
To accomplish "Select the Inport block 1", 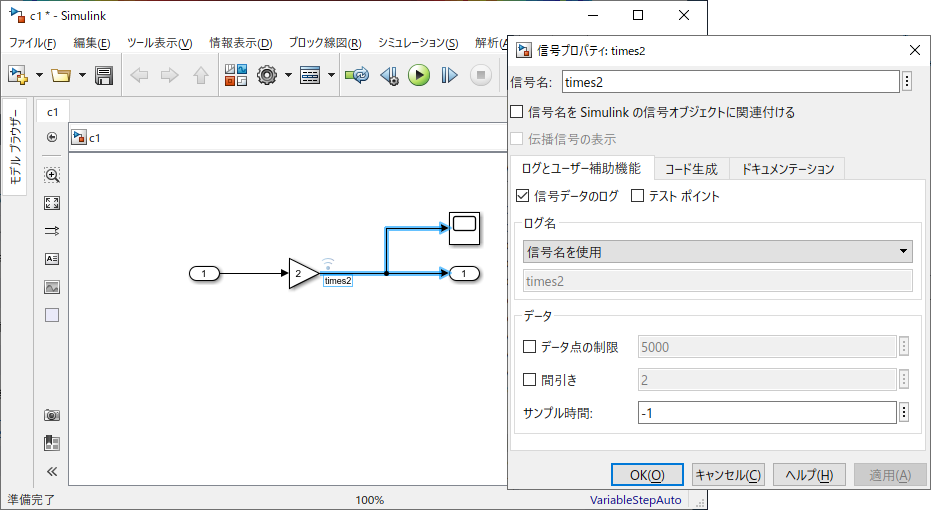I will click(x=204, y=274).
